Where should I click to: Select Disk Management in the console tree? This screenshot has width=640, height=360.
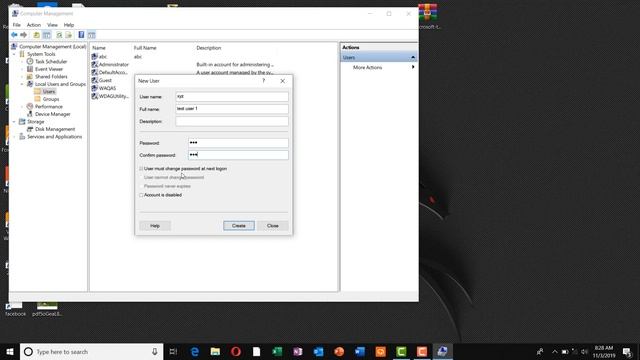coord(55,129)
